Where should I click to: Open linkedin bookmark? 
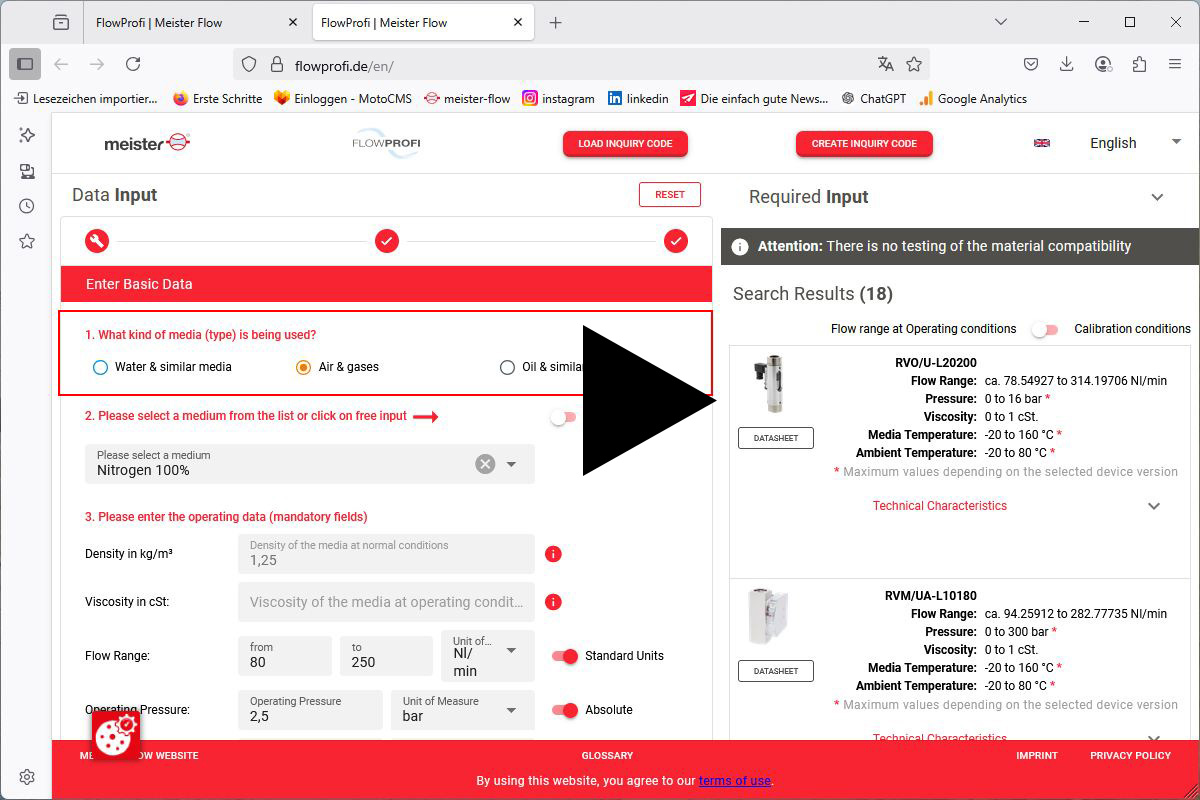pyautogui.click(x=638, y=98)
